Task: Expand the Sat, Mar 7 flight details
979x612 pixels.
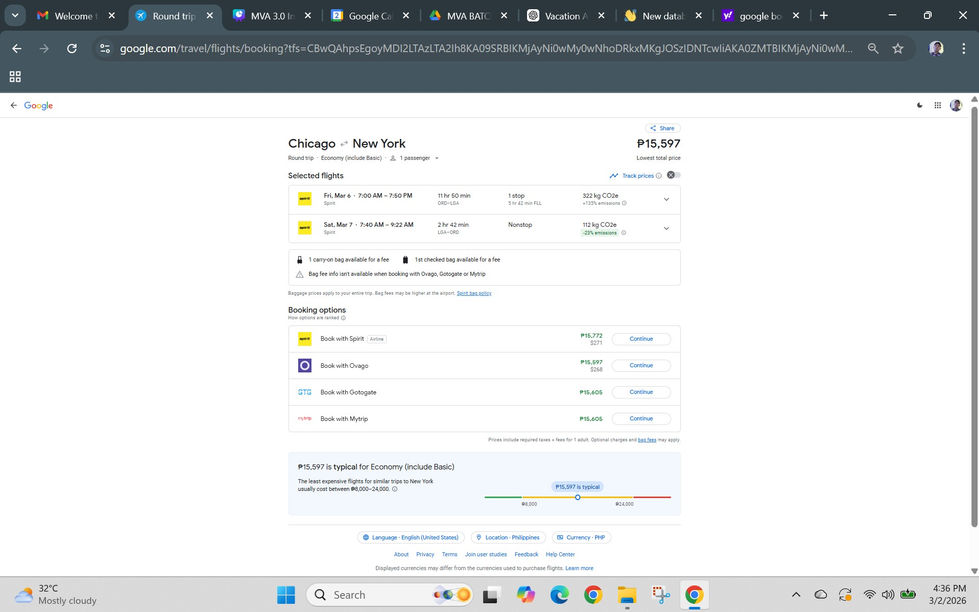Action: [666, 229]
